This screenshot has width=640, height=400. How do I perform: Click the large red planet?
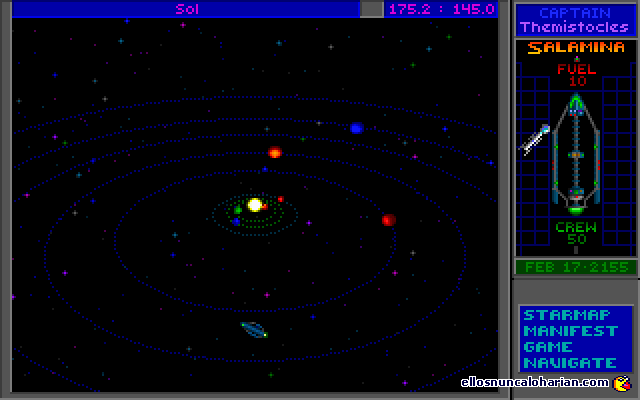click(389, 220)
